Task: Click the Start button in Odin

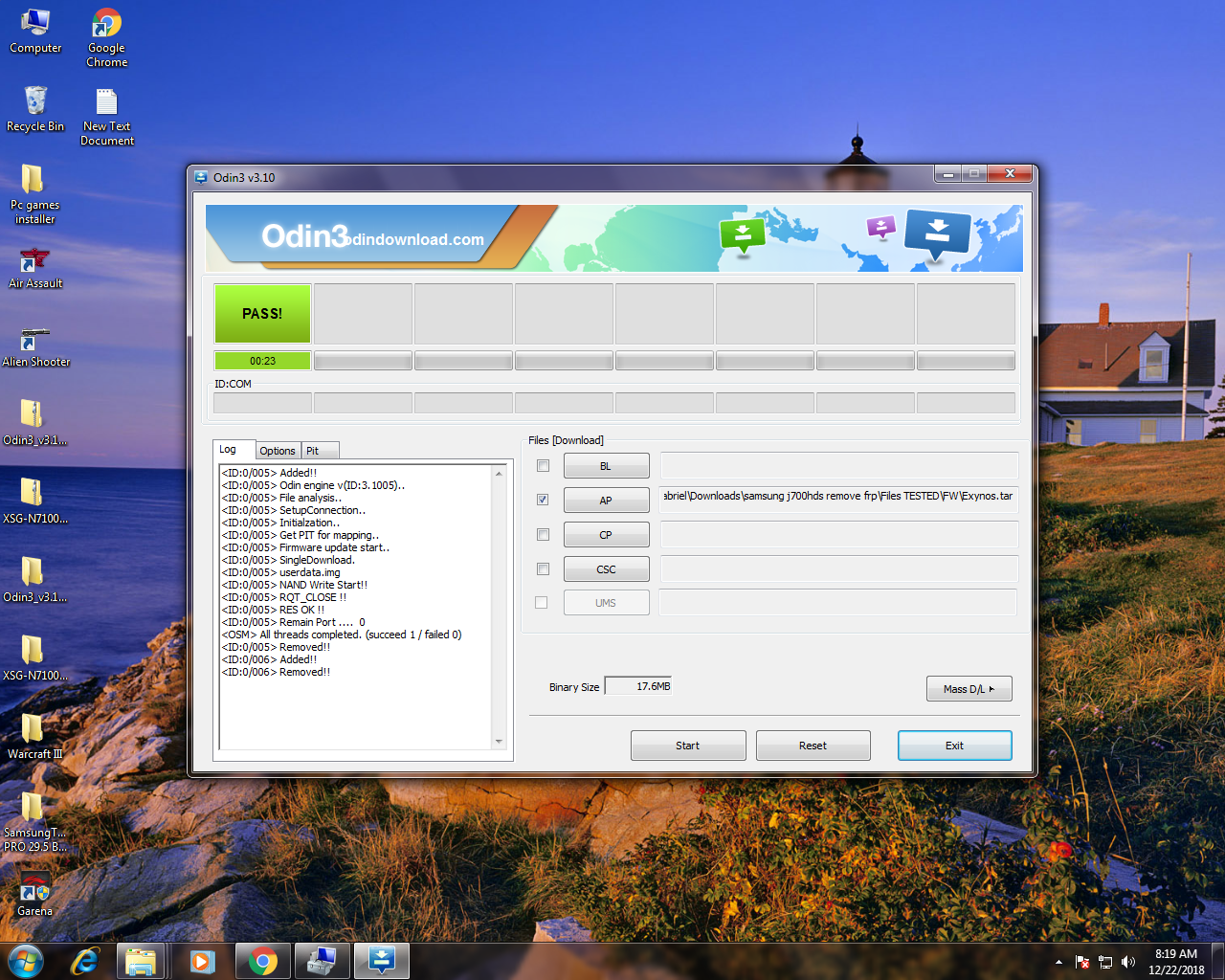Action: click(688, 746)
